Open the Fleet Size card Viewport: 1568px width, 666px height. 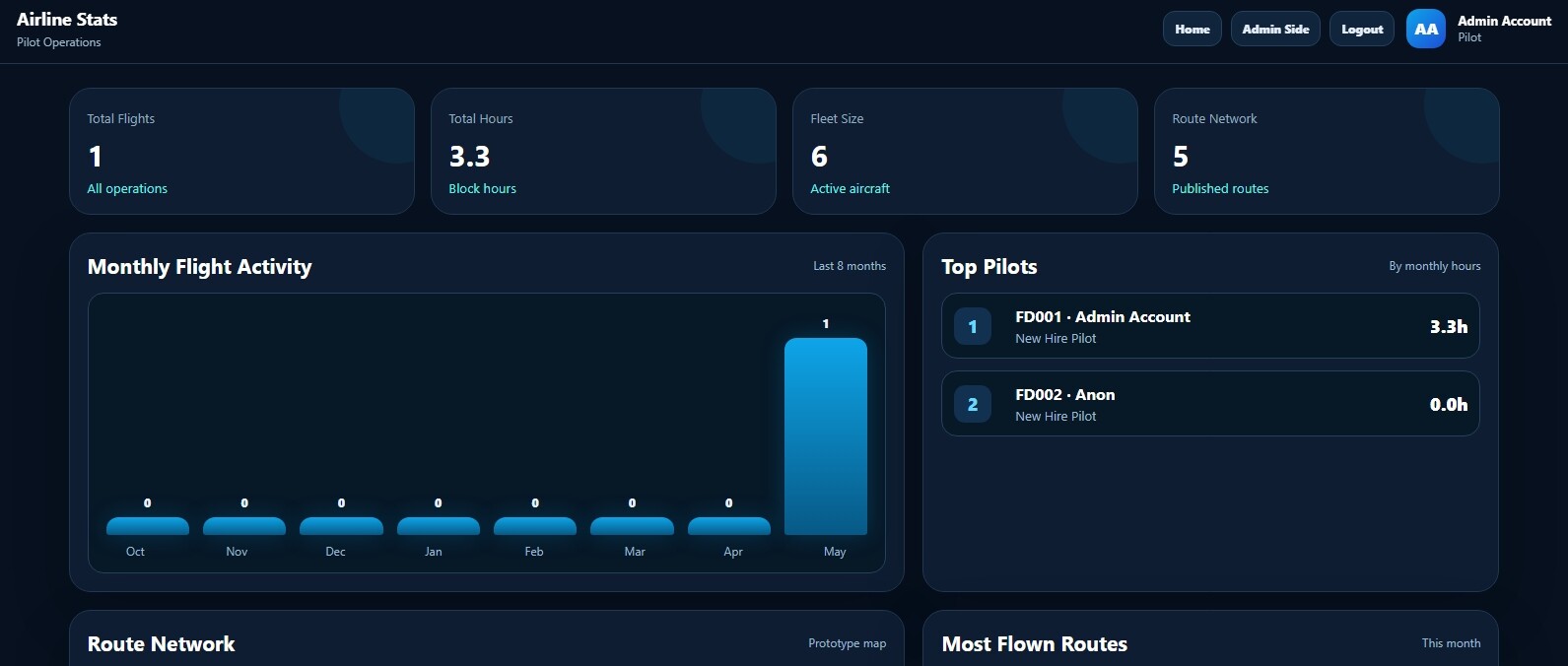(x=965, y=151)
